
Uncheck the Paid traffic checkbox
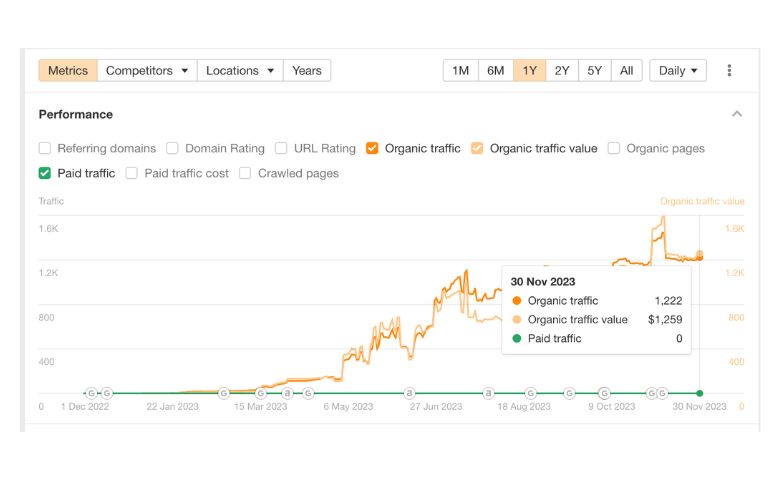(x=45, y=173)
